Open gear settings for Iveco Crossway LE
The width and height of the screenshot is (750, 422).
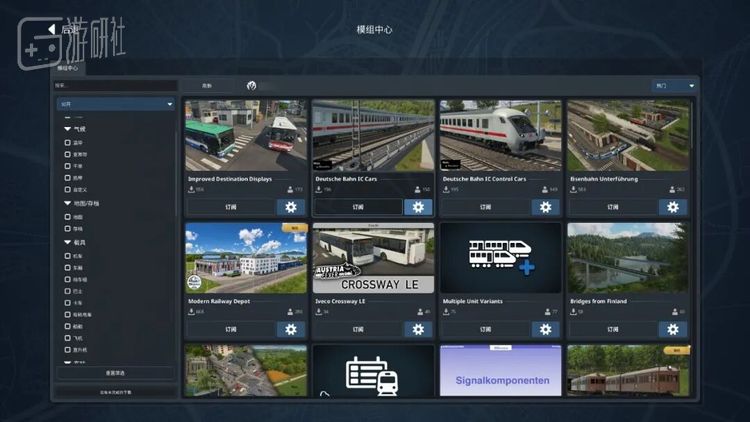pos(418,329)
